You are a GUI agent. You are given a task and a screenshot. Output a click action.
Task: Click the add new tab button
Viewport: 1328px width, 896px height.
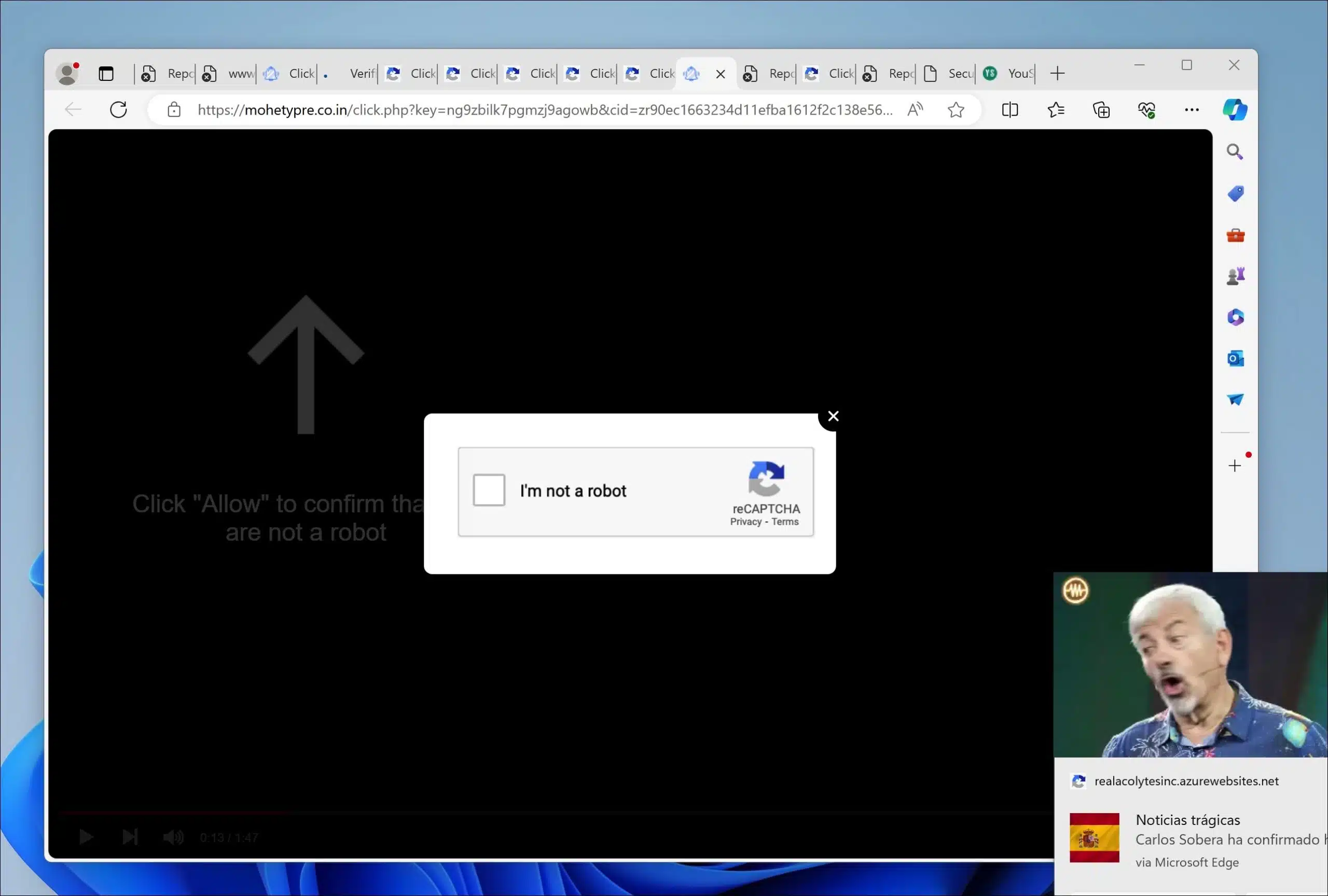point(1057,72)
